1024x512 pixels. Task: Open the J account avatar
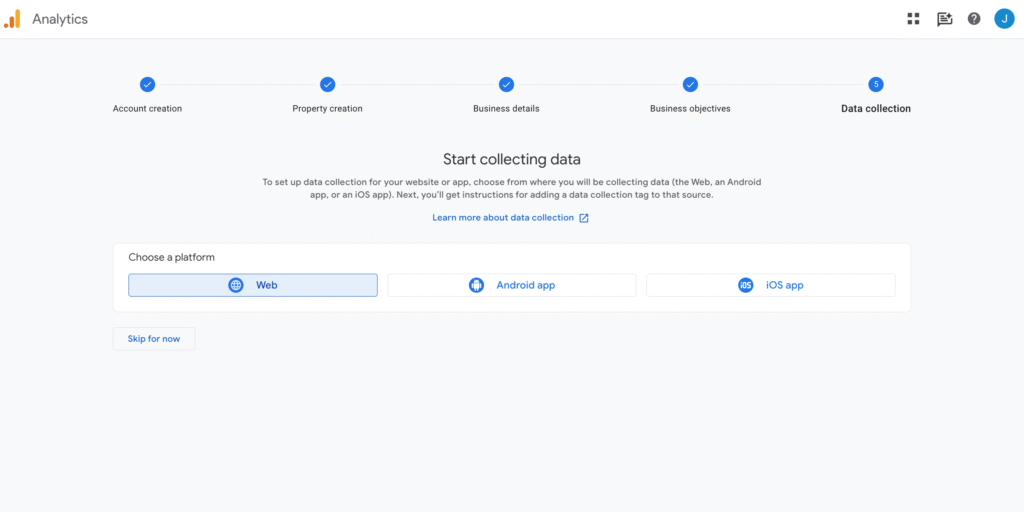tap(1004, 19)
